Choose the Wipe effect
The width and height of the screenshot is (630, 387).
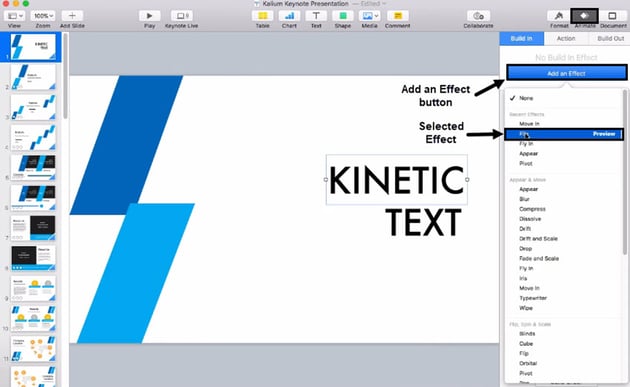pos(526,308)
